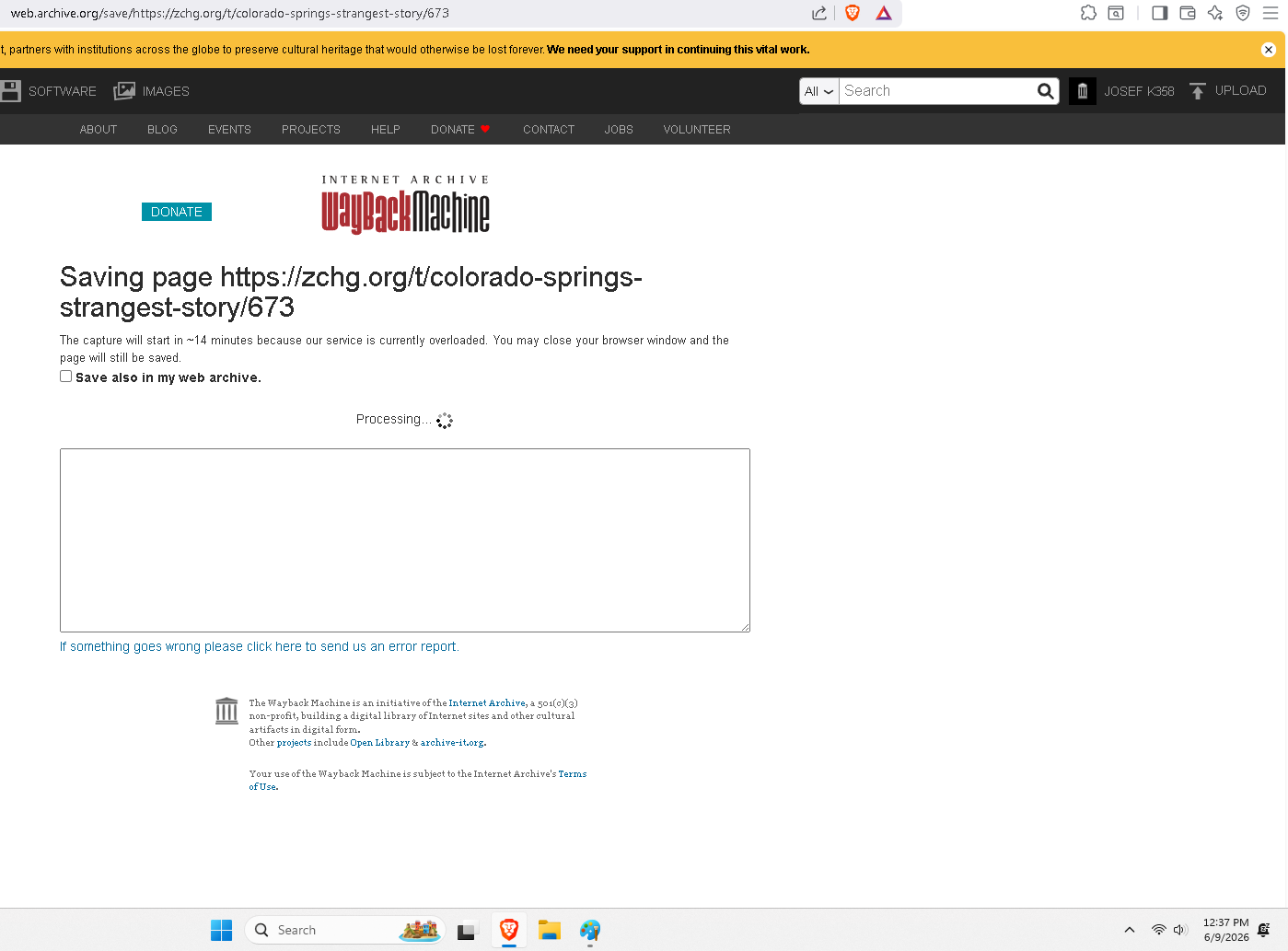Screen dimensions: 1288x951
Task: Check 'Save also in my web archive'
Action: (65, 377)
